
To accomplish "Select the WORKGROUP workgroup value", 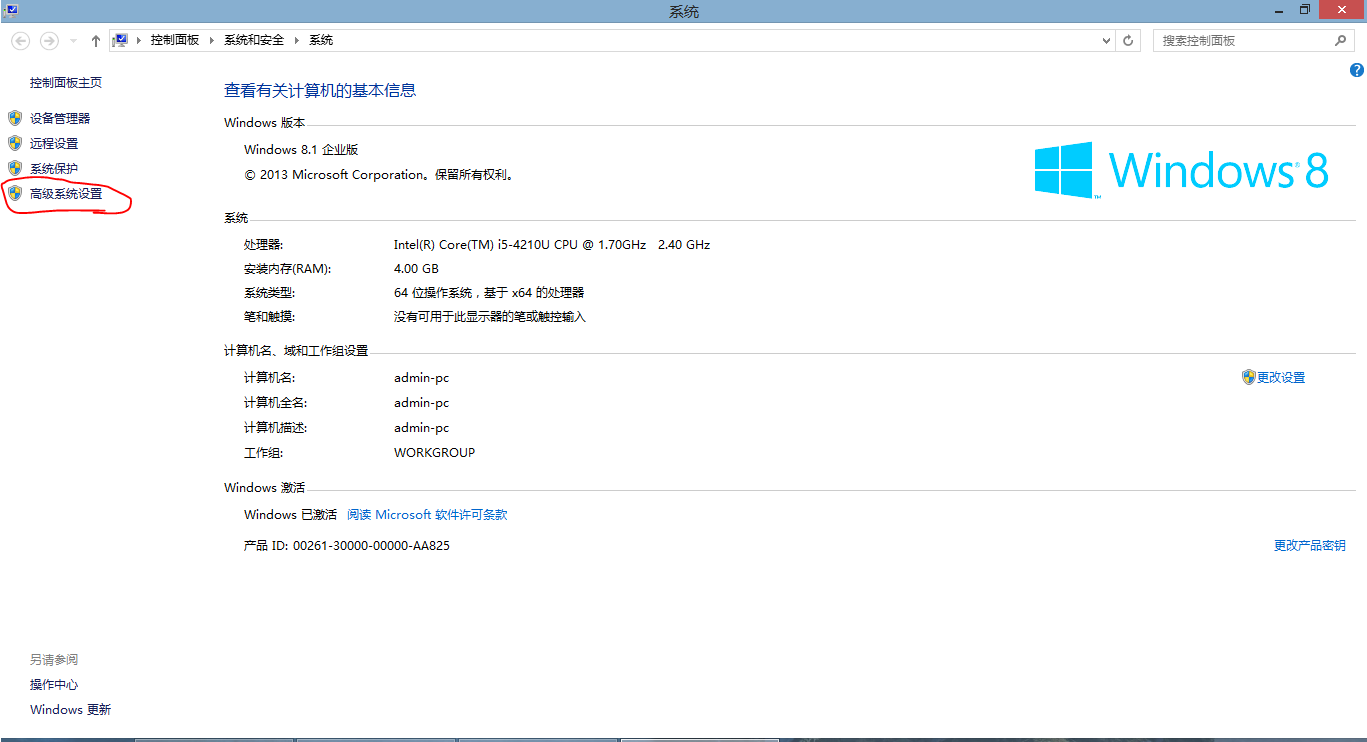I will 435,453.
